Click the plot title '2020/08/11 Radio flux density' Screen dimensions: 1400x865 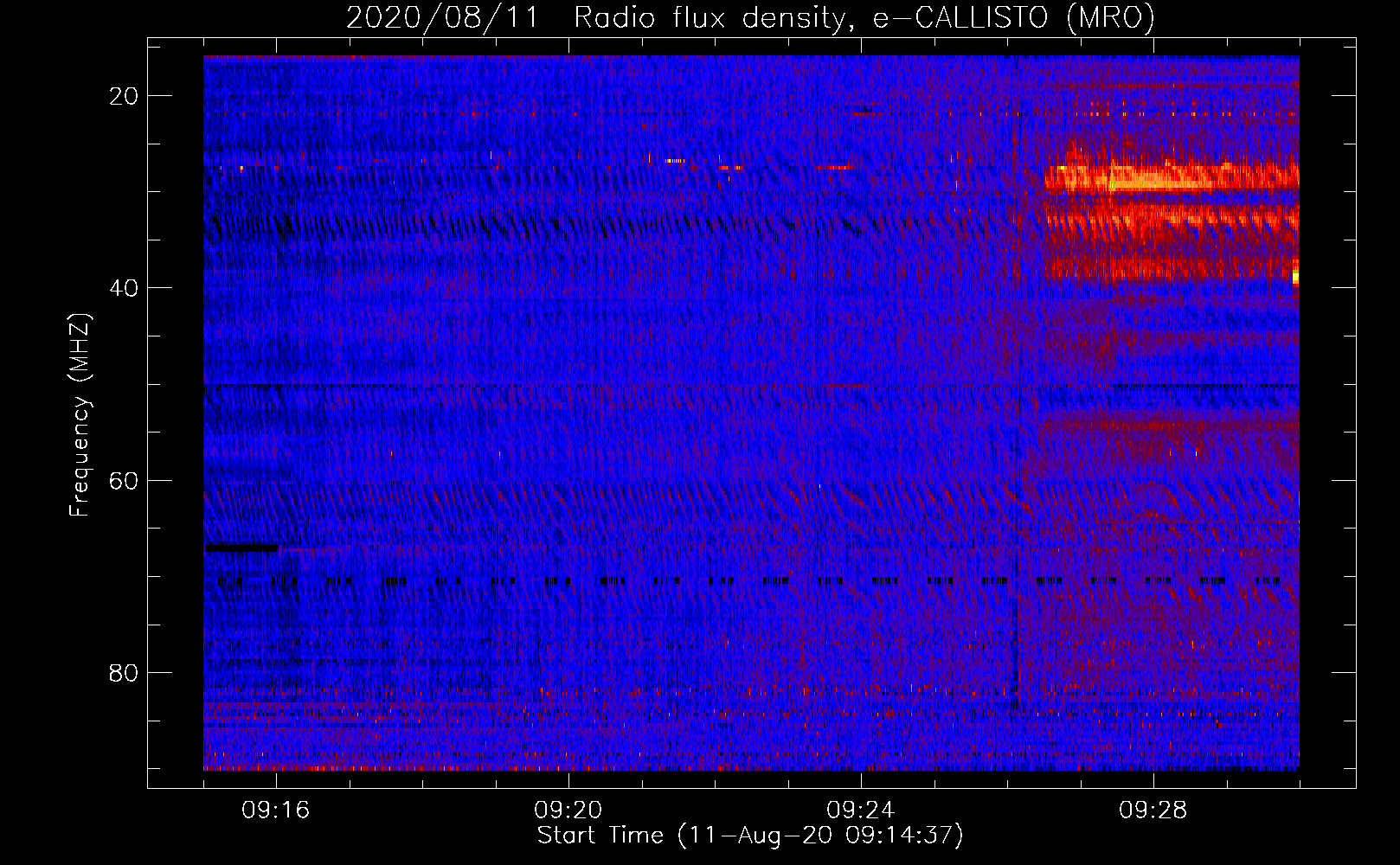pyautogui.click(x=750, y=17)
